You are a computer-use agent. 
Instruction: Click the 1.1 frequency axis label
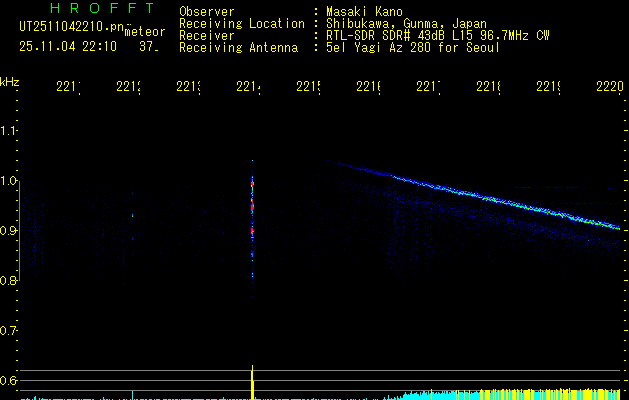pyautogui.click(x=9, y=131)
